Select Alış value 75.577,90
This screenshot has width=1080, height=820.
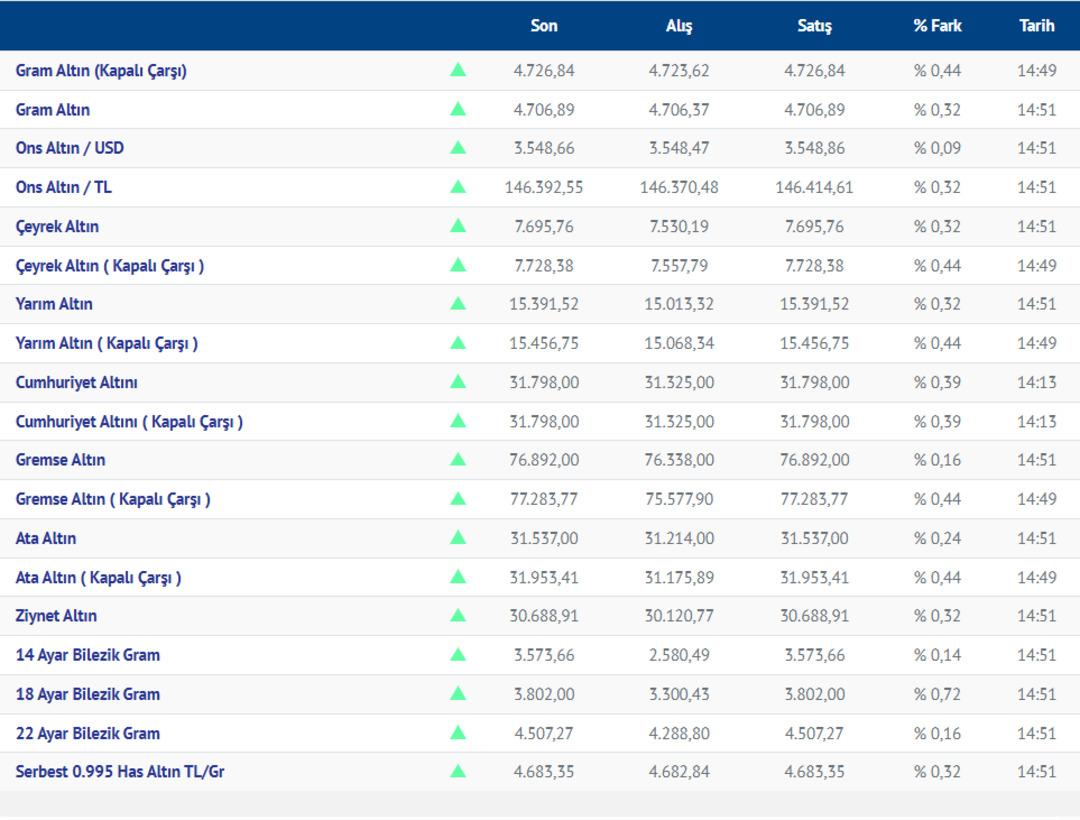coord(679,499)
